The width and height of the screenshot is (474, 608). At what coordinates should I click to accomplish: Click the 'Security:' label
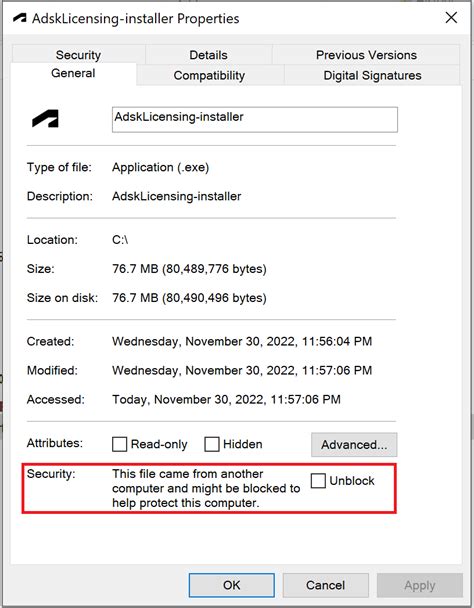tap(51, 473)
